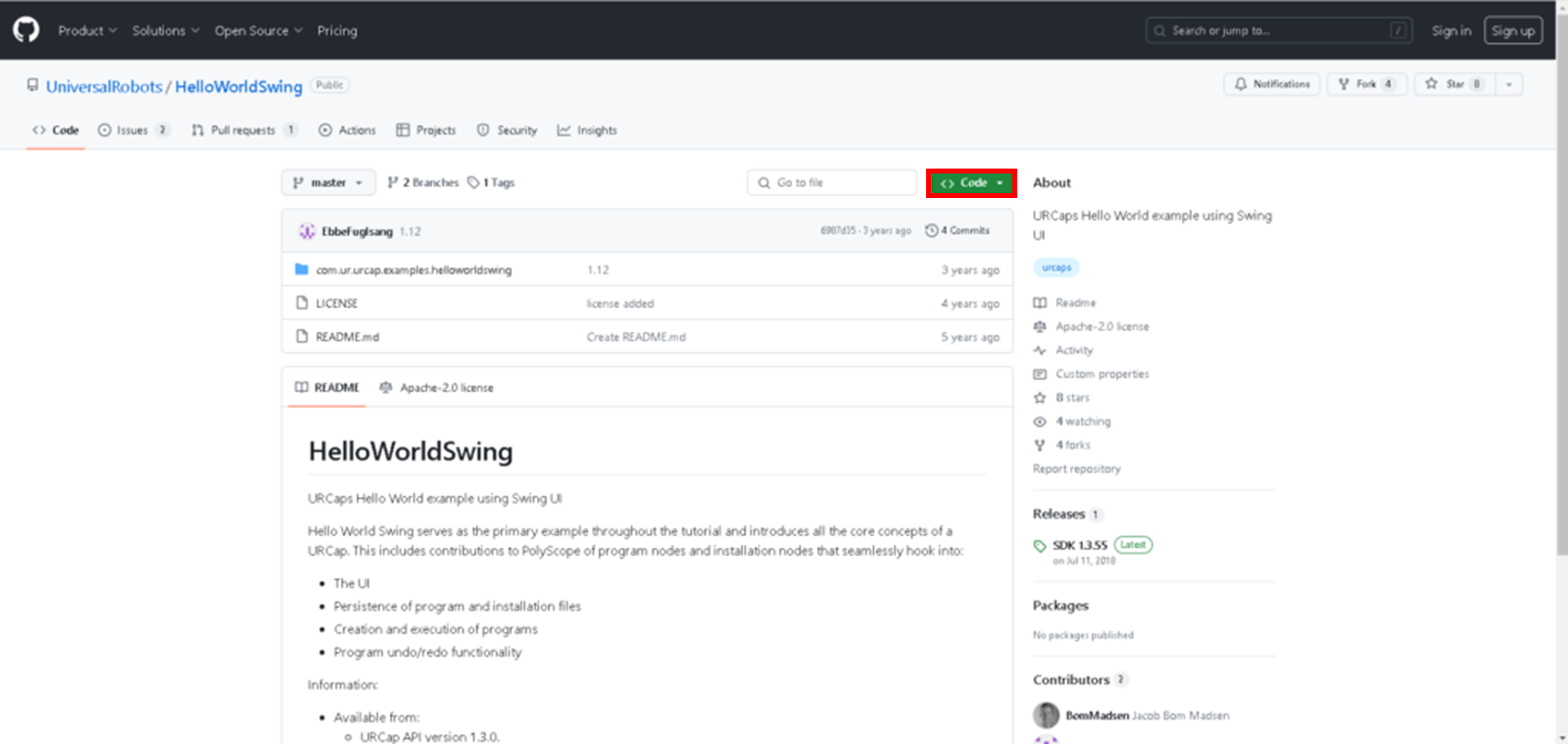Screen dimensions: 1568x744
Task: View the 4 Commits history
Action: tap(958, 230)
